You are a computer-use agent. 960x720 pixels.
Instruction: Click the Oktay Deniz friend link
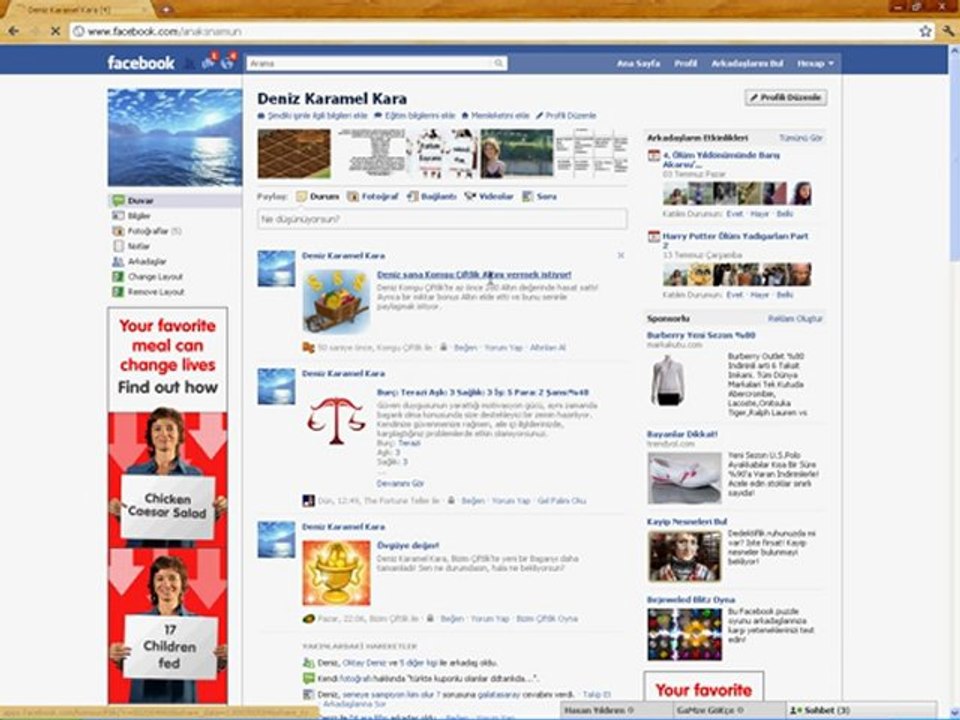coord(364,662)
